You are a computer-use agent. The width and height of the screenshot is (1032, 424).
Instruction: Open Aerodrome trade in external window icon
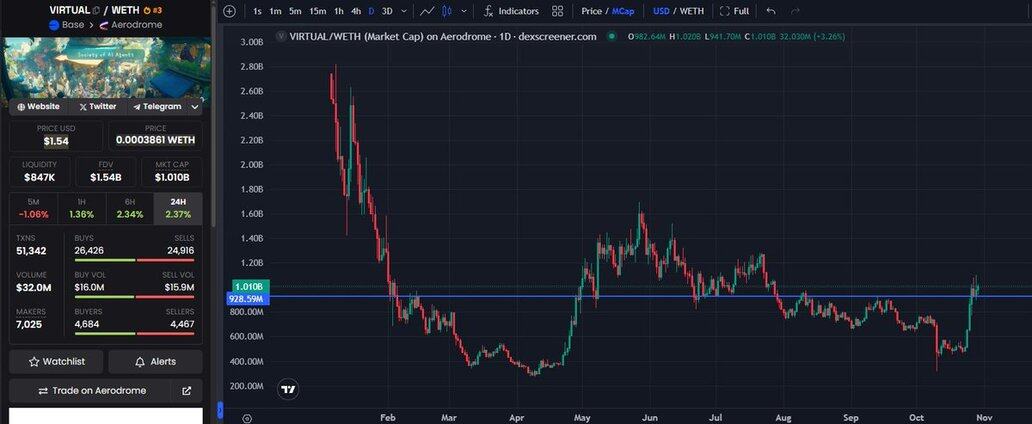pyautogui.click(x=186, y=391)
